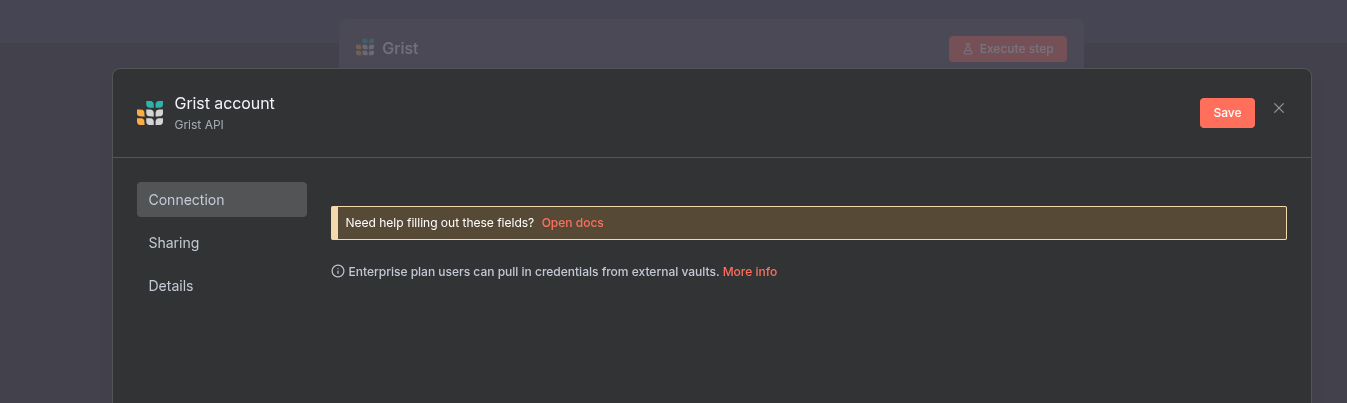The image size is (1347, 403).
Task: Click the info circle icon beside Enterprise notice
Action: tap(338, 271)
